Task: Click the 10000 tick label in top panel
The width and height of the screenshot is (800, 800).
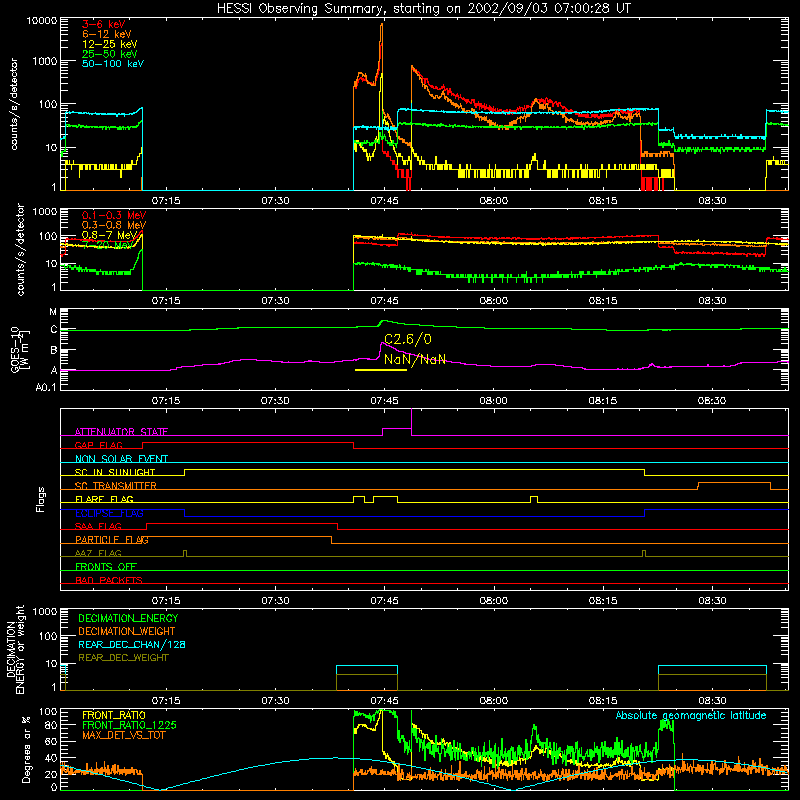Action: click(x=42, y=21)
